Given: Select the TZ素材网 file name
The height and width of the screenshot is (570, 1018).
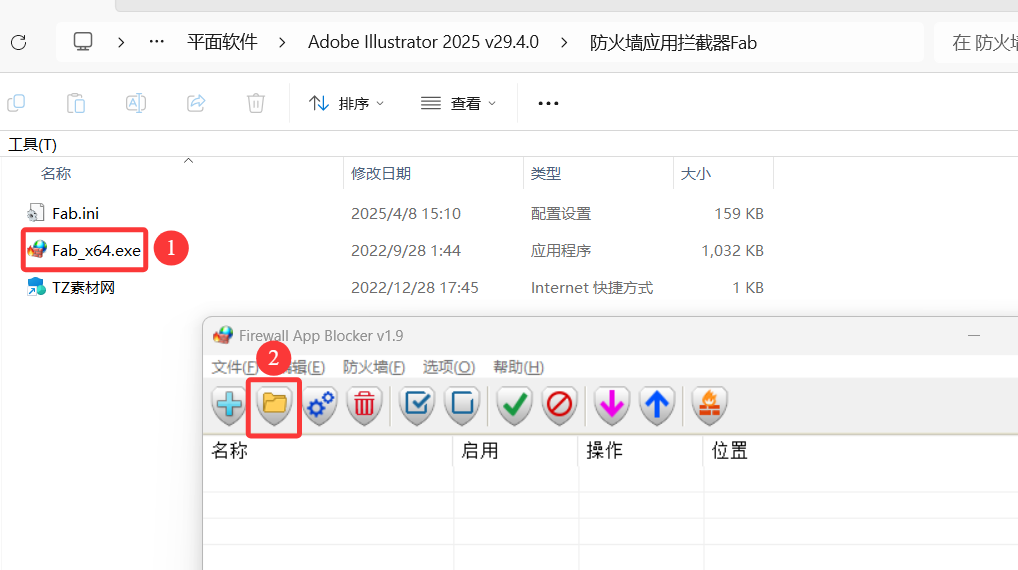Looking at the screenshot, I should tap(83, 288).
